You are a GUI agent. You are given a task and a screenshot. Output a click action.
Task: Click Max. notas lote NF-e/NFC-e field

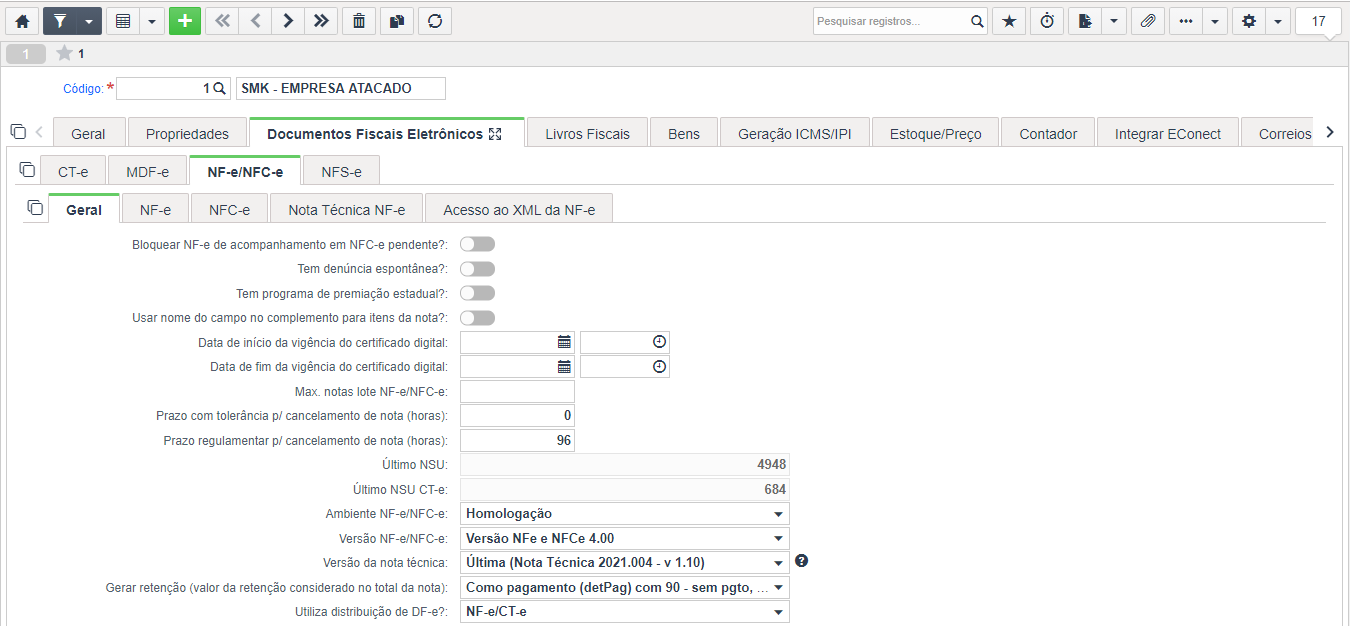pyautogui.click(x=517, y=391)
